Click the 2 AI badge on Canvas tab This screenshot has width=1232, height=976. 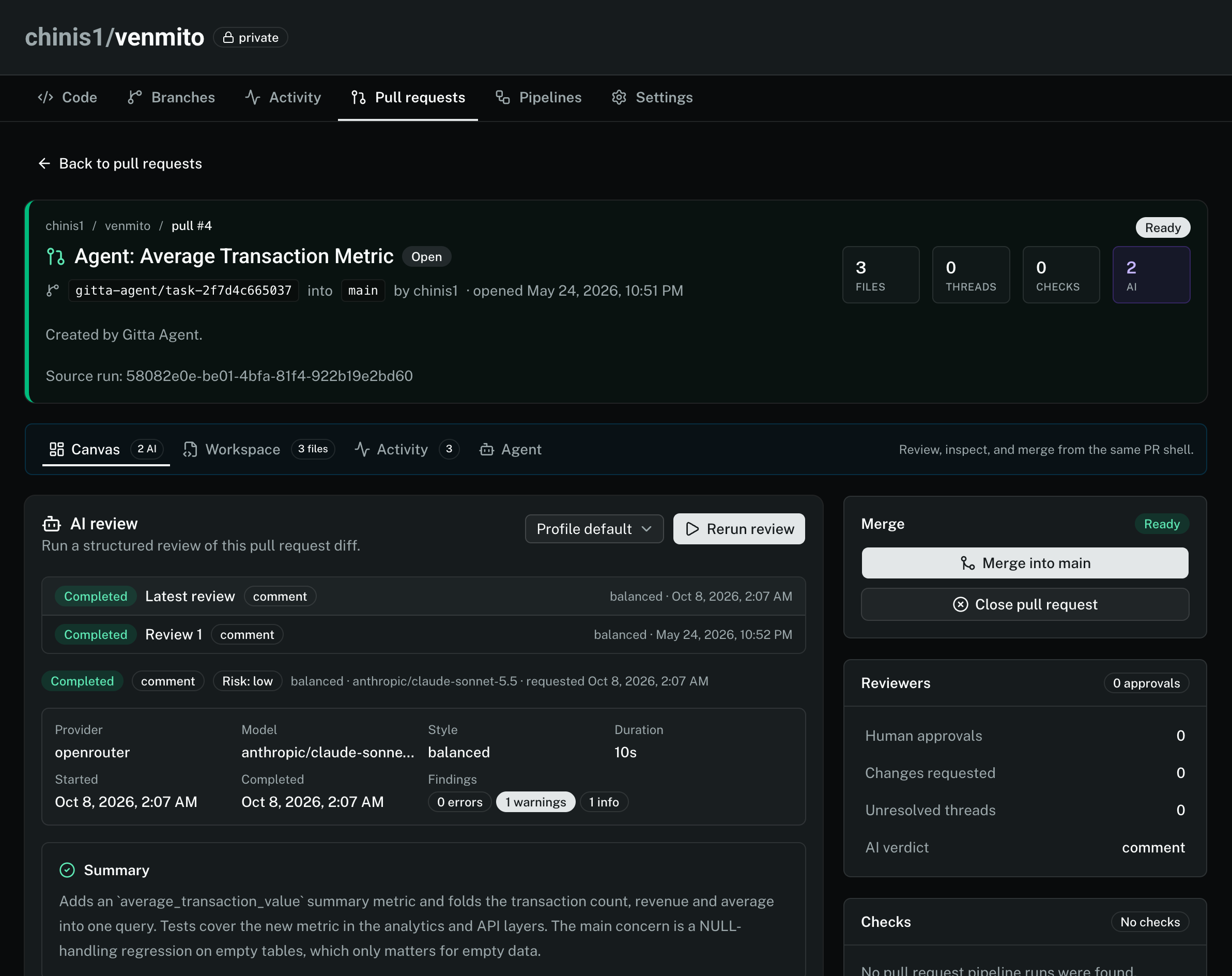(147, 449)
